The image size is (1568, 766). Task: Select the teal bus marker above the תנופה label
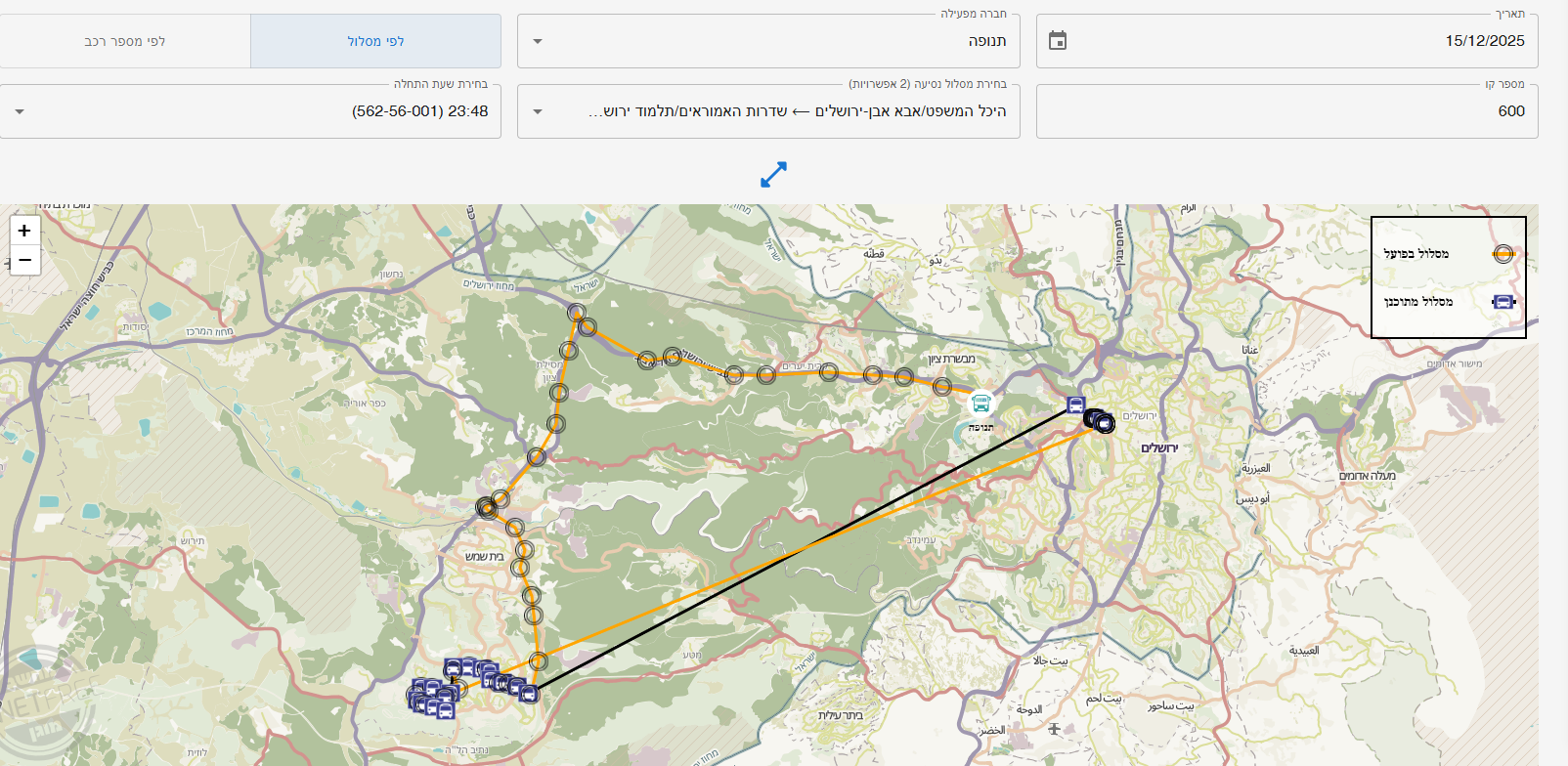coord(980,403)
